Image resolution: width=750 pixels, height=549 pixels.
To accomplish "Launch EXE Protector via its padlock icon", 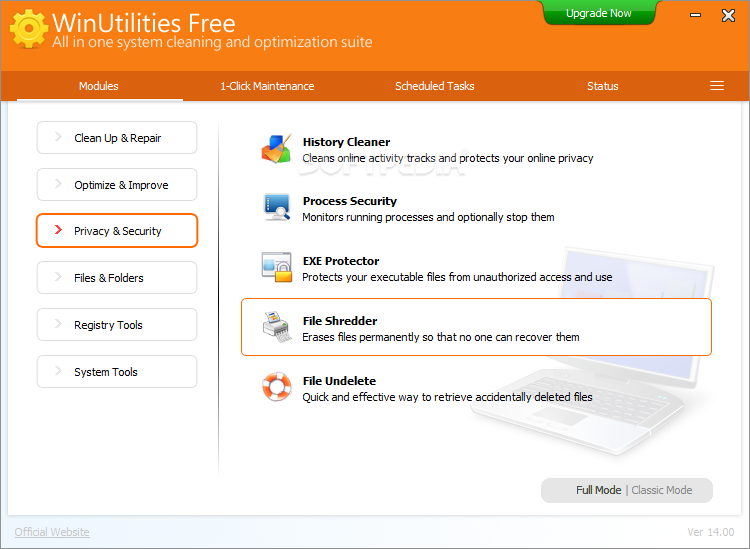I will [276, 267].
